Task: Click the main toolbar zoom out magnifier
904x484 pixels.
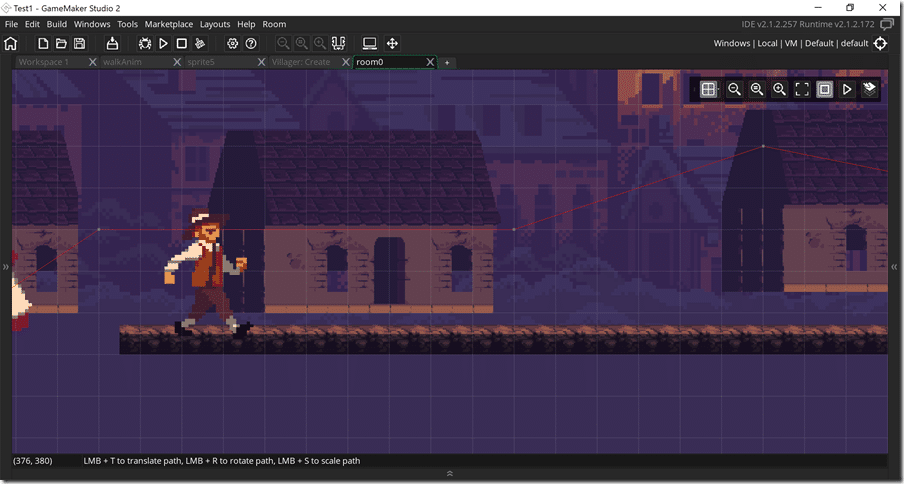Action: tap(283, 43)
